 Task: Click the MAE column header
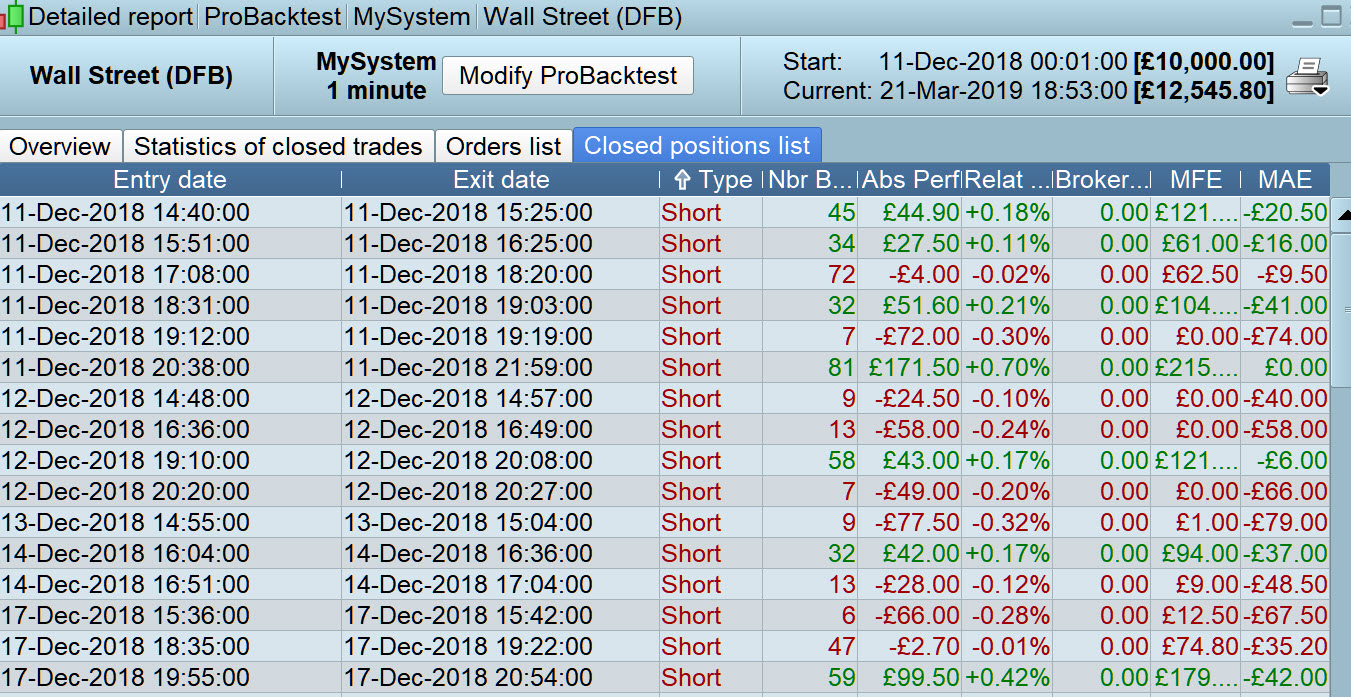pyautogui.click(x=1285, y=180)
